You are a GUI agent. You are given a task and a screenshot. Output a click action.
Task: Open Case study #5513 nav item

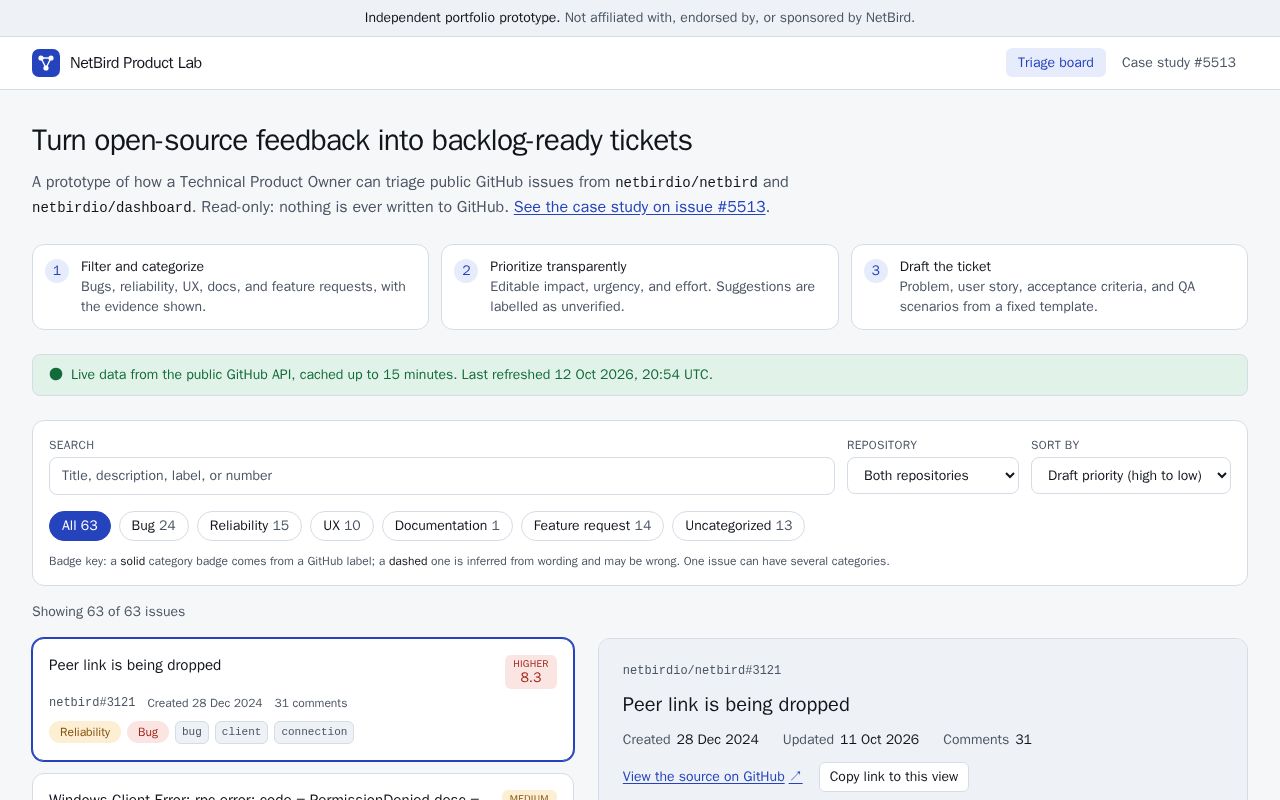(1178, 63)
